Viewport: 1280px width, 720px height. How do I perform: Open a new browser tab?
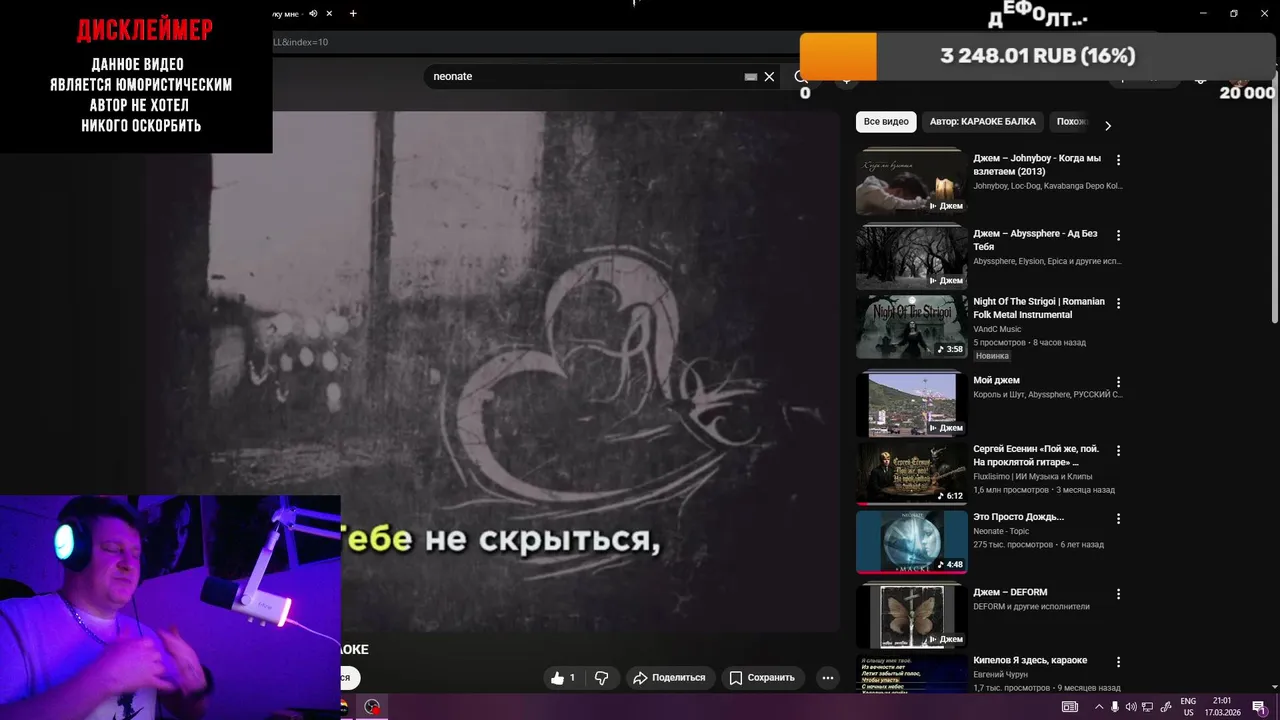(x=353, y=14)
